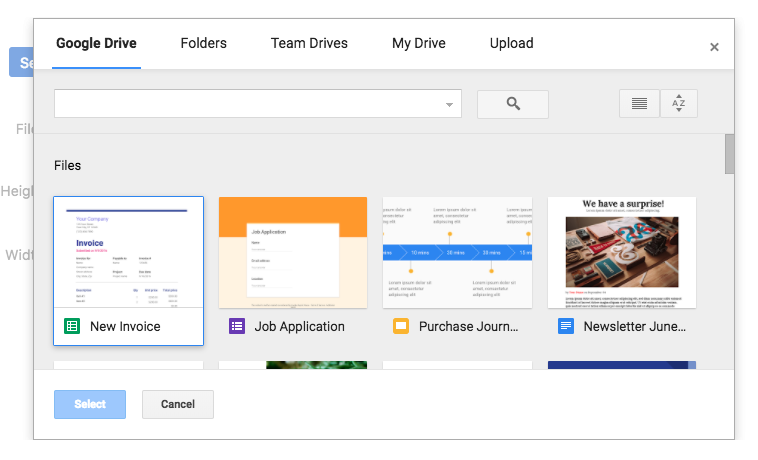Open the Google Drive tab

96,43
